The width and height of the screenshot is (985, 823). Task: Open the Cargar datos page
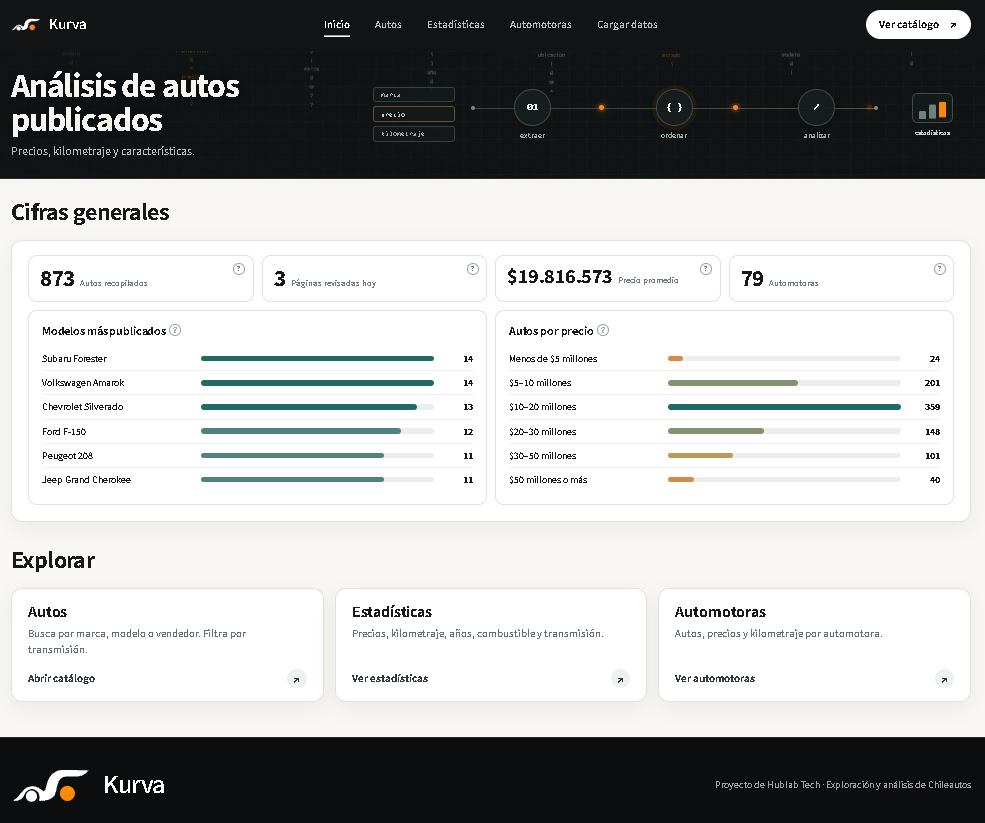pos(627,25)
